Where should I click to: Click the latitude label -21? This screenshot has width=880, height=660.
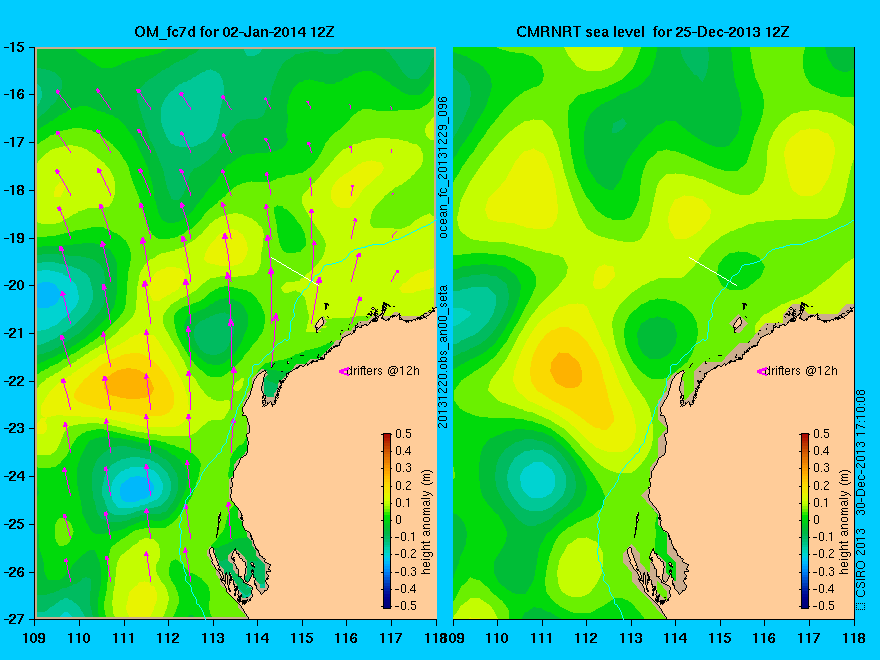[x=14, y=333]
